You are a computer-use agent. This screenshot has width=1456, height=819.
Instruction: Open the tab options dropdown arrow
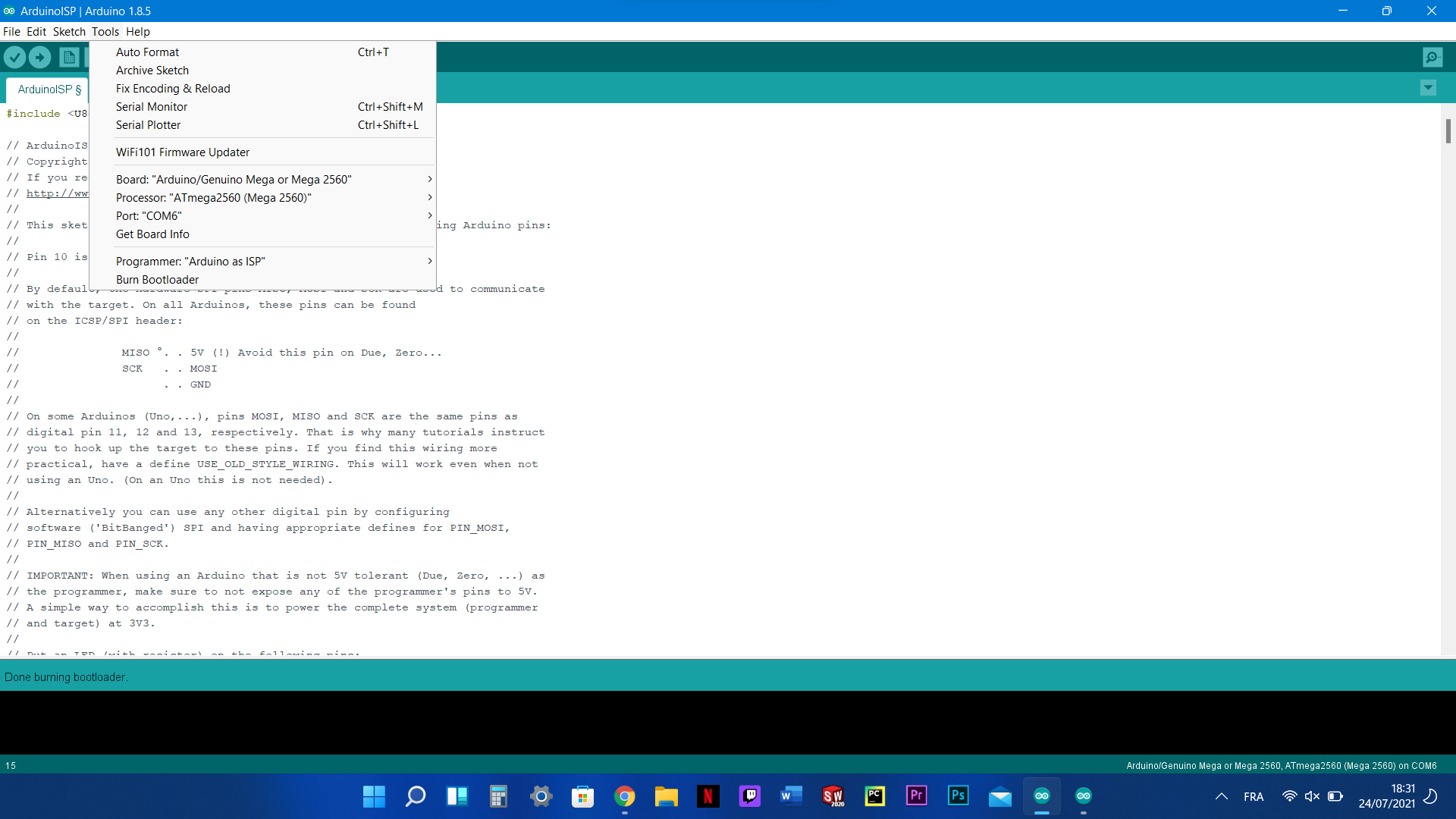[x=1428, y=88]
